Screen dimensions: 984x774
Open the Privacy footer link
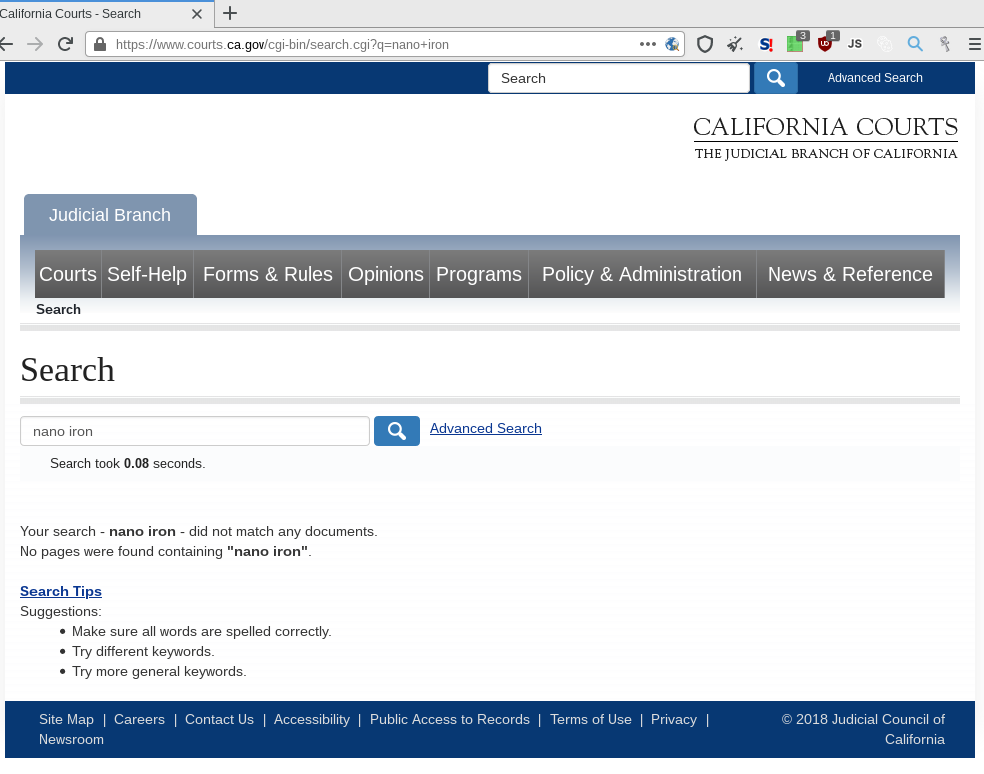(674, 719)
